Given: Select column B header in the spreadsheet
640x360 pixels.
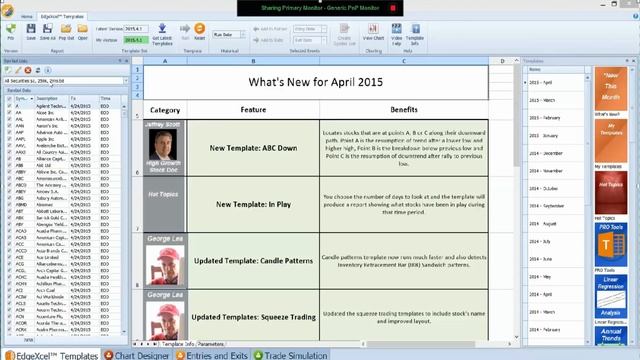Looking at the screenshot, I should point(253,61).
